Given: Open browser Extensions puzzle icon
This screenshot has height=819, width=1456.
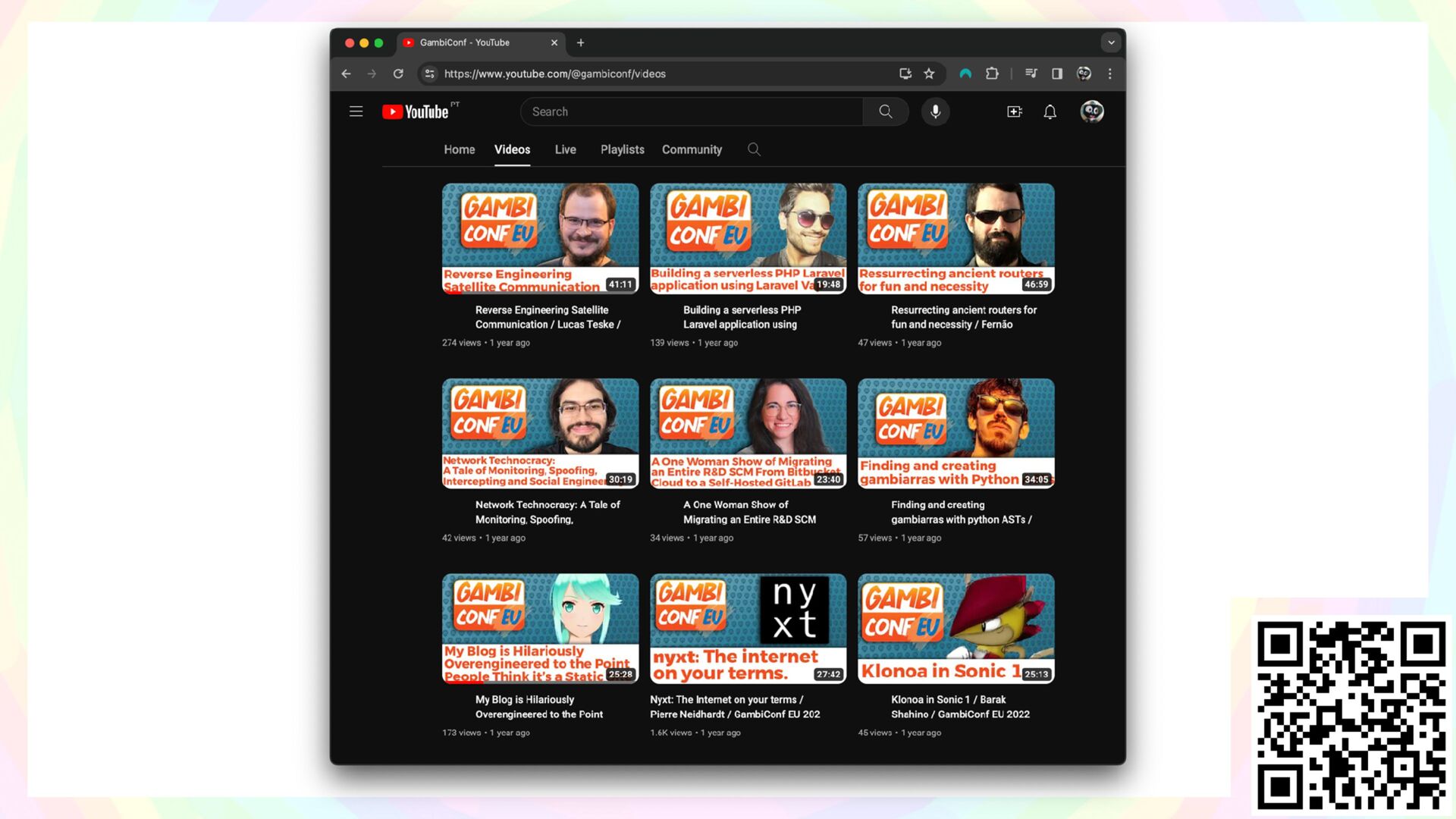Looking at the screenshot, I should pyautogui.click(x=992, y=74).
